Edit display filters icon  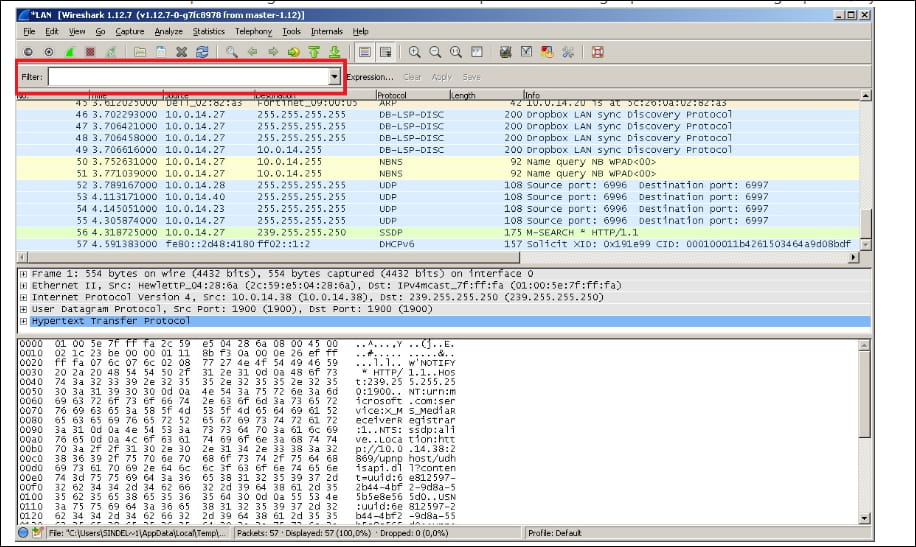(x=526, y=52)
